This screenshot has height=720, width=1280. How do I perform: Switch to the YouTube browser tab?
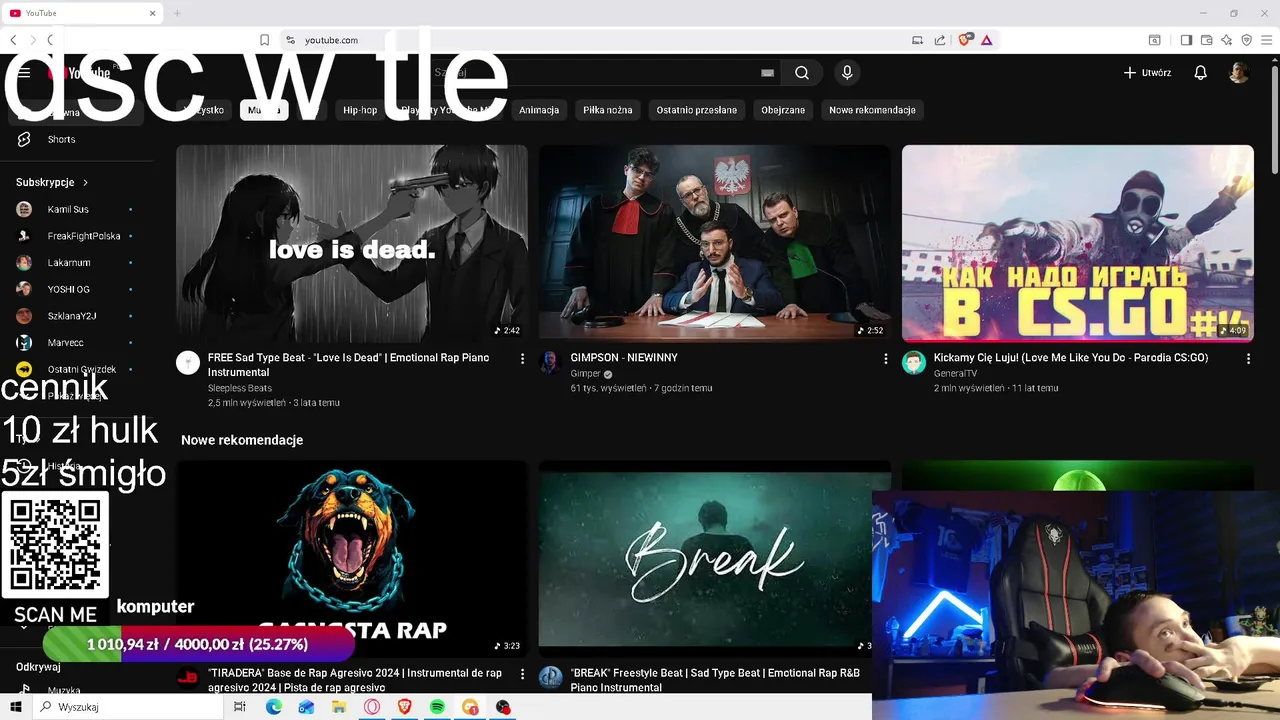tap(82, 13)
